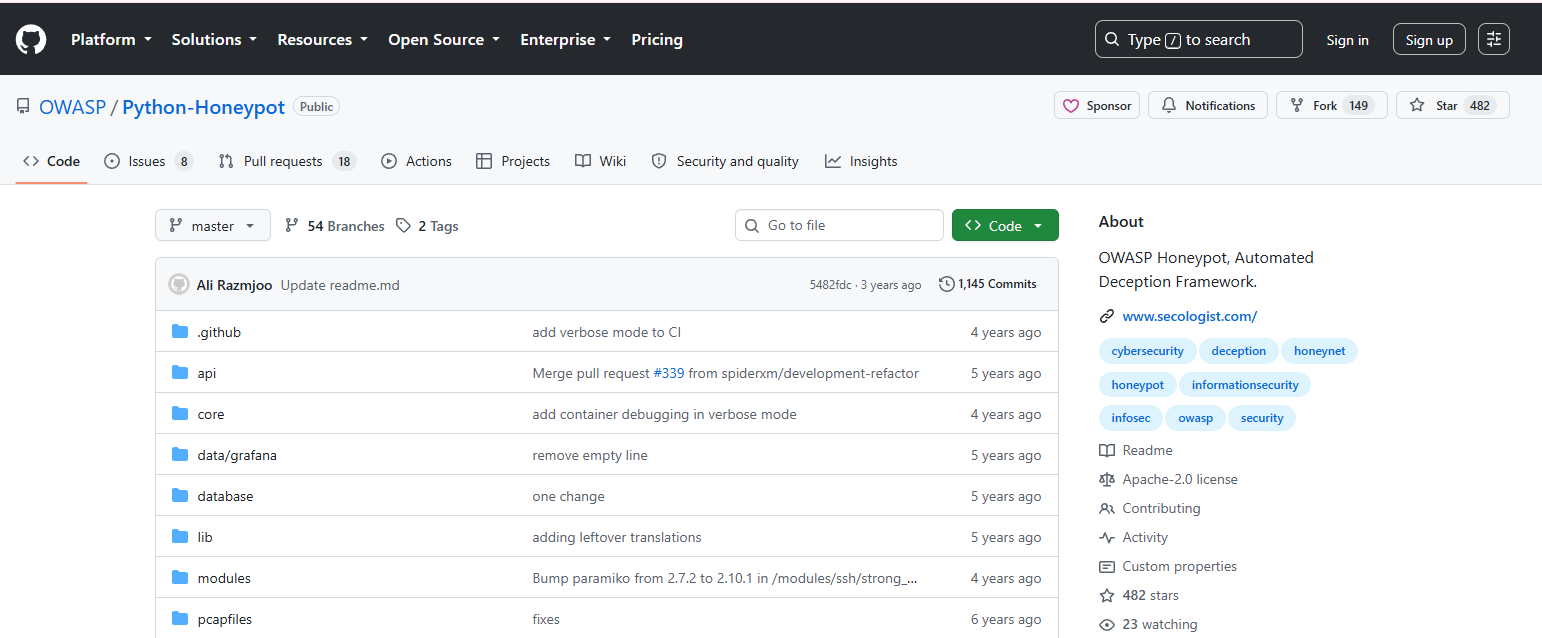
Task: Click the branch icon beside 54 Branches
Action: tap(292, 226)
